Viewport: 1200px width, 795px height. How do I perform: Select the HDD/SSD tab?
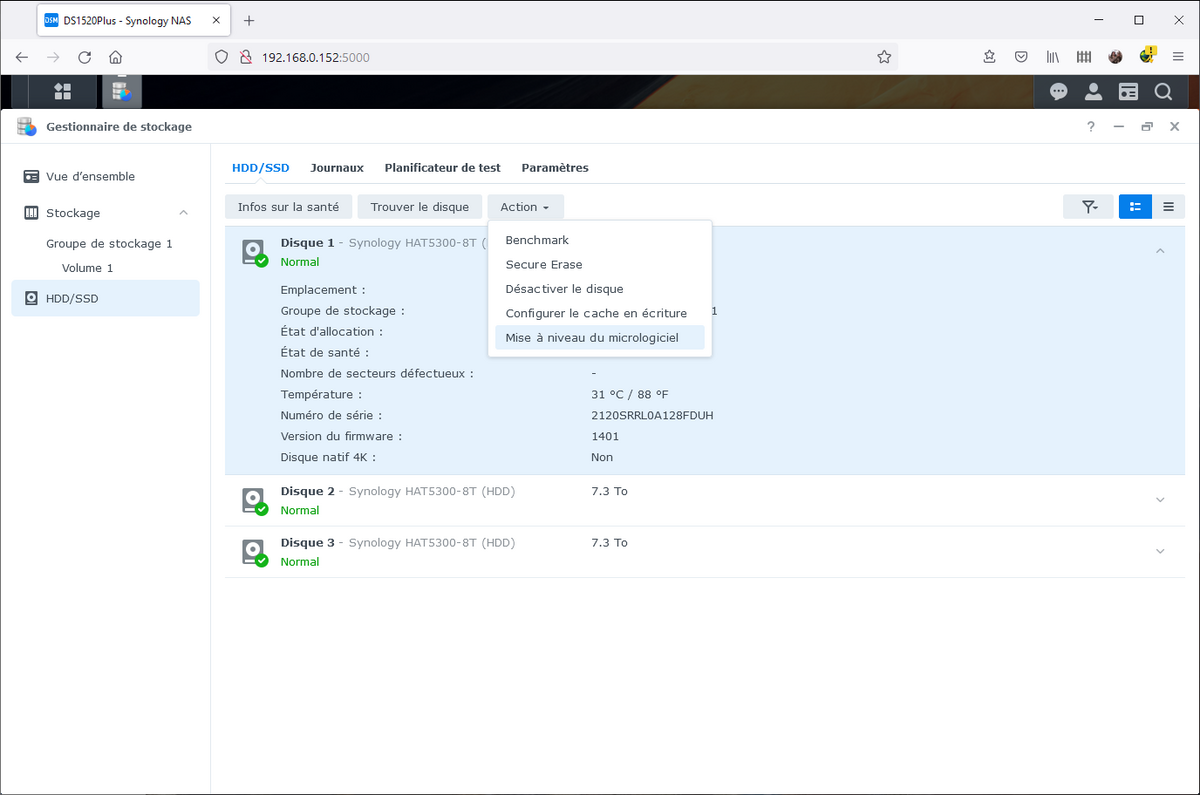point(260,168)
